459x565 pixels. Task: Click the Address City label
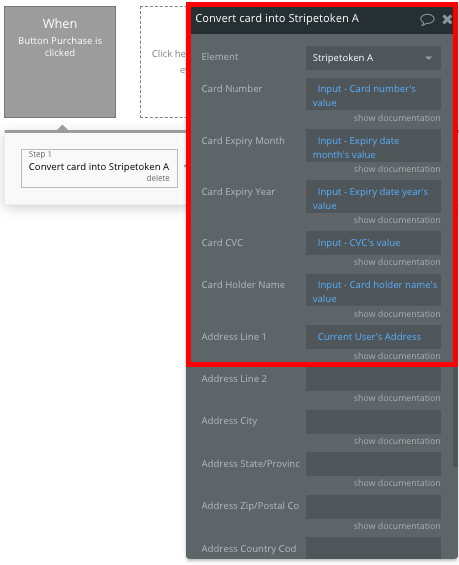point(229,421)
